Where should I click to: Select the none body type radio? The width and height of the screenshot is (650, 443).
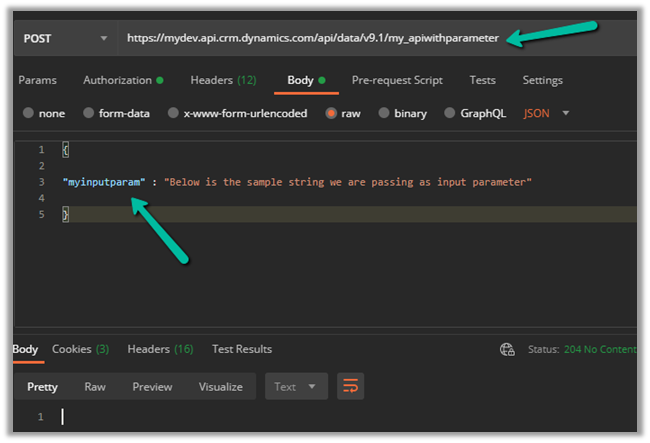coord(28,113)
